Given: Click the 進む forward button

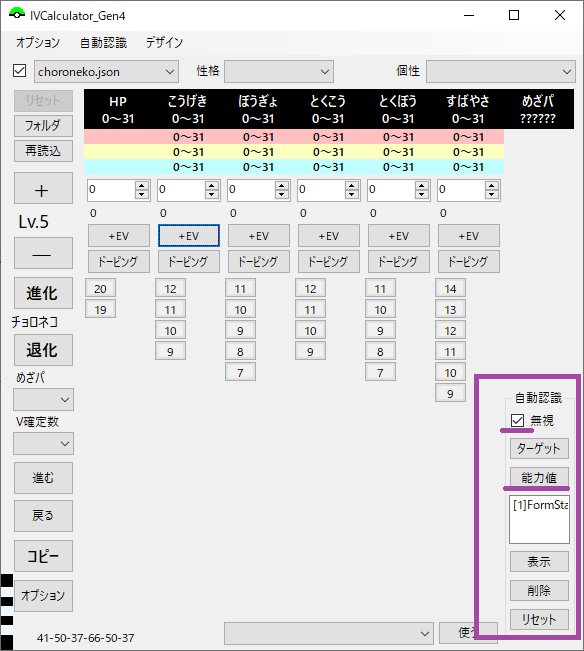Looking at the screenshot, I should [43, 478].
